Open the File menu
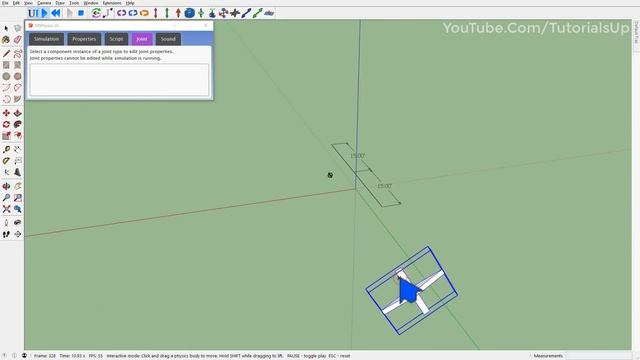The height and width of the screenshot is (360, 640). tap(5, 3)
